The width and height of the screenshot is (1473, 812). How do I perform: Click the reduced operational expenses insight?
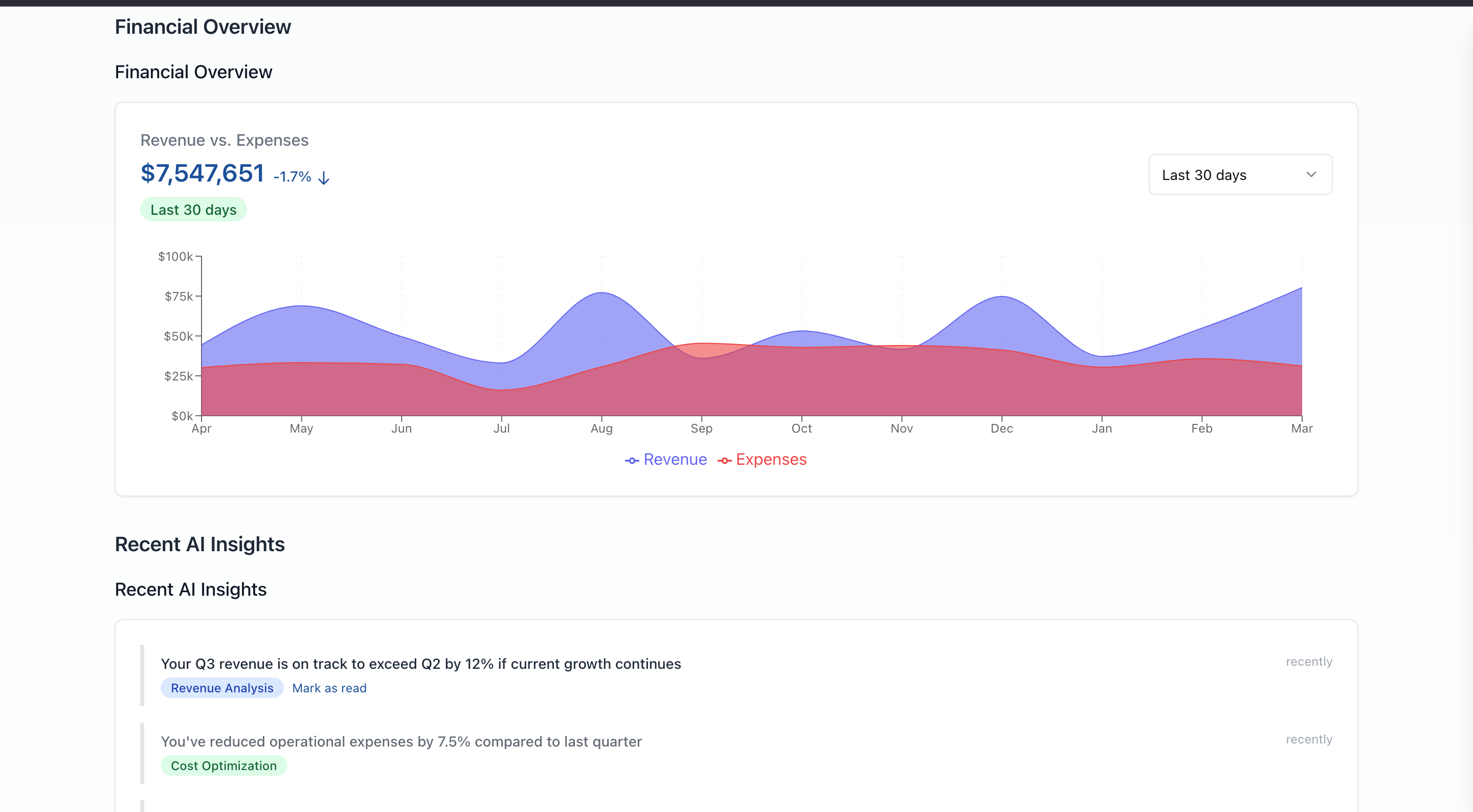[x=401, y=741]
